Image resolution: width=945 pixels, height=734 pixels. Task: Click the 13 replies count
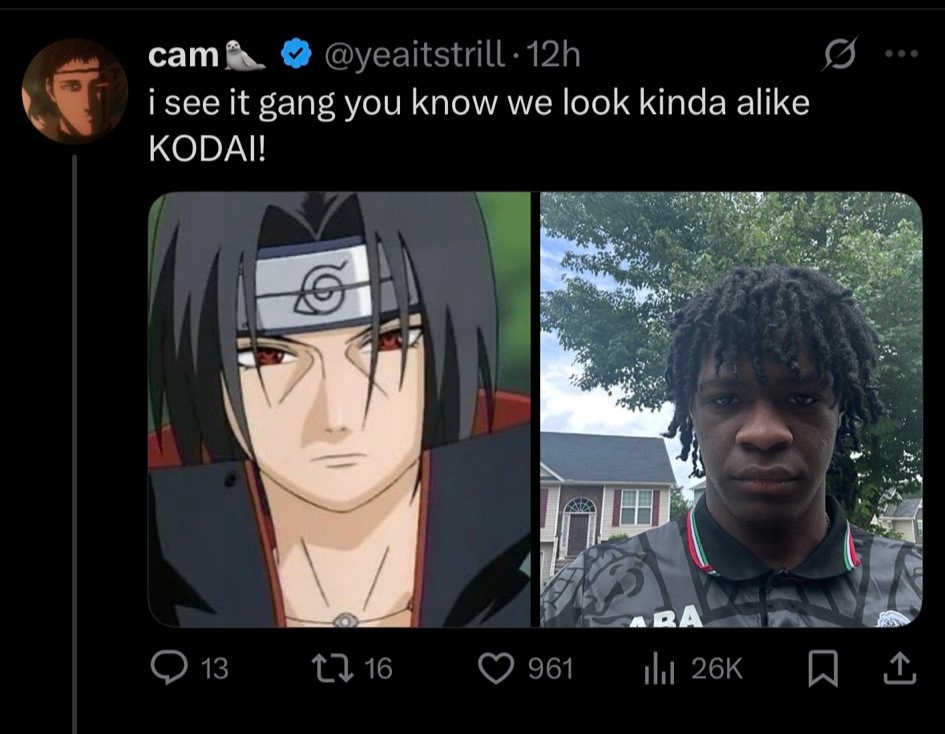pos(214,669)
